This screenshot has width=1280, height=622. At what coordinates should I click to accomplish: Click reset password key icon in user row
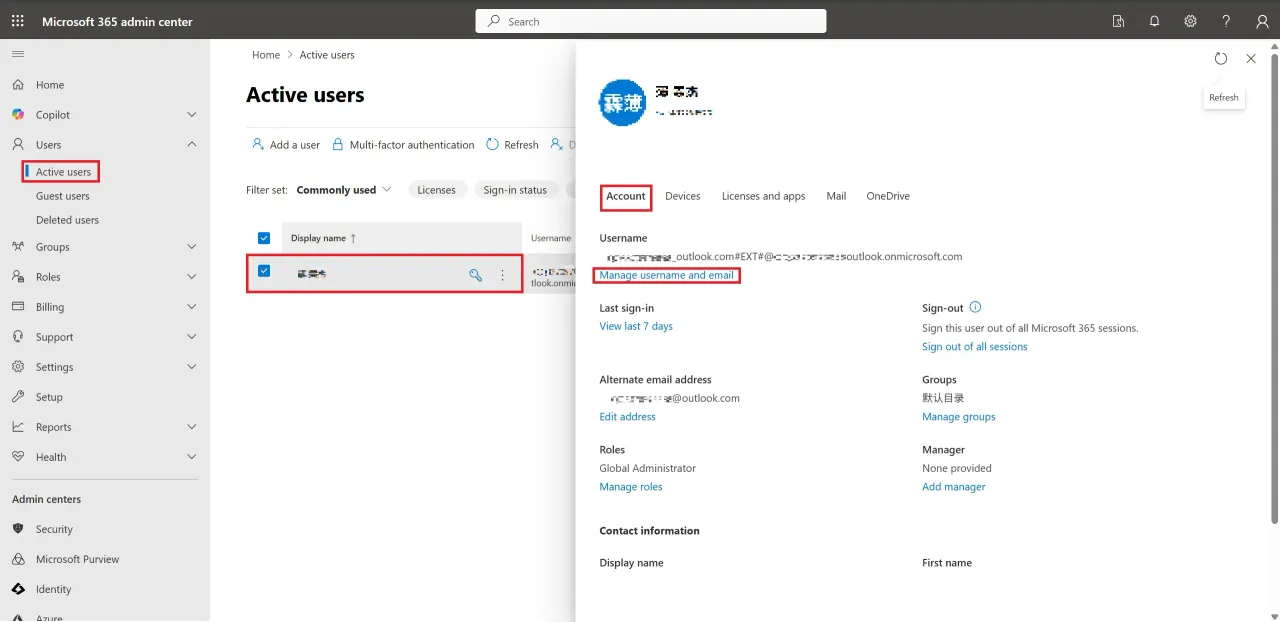point(476,275)
